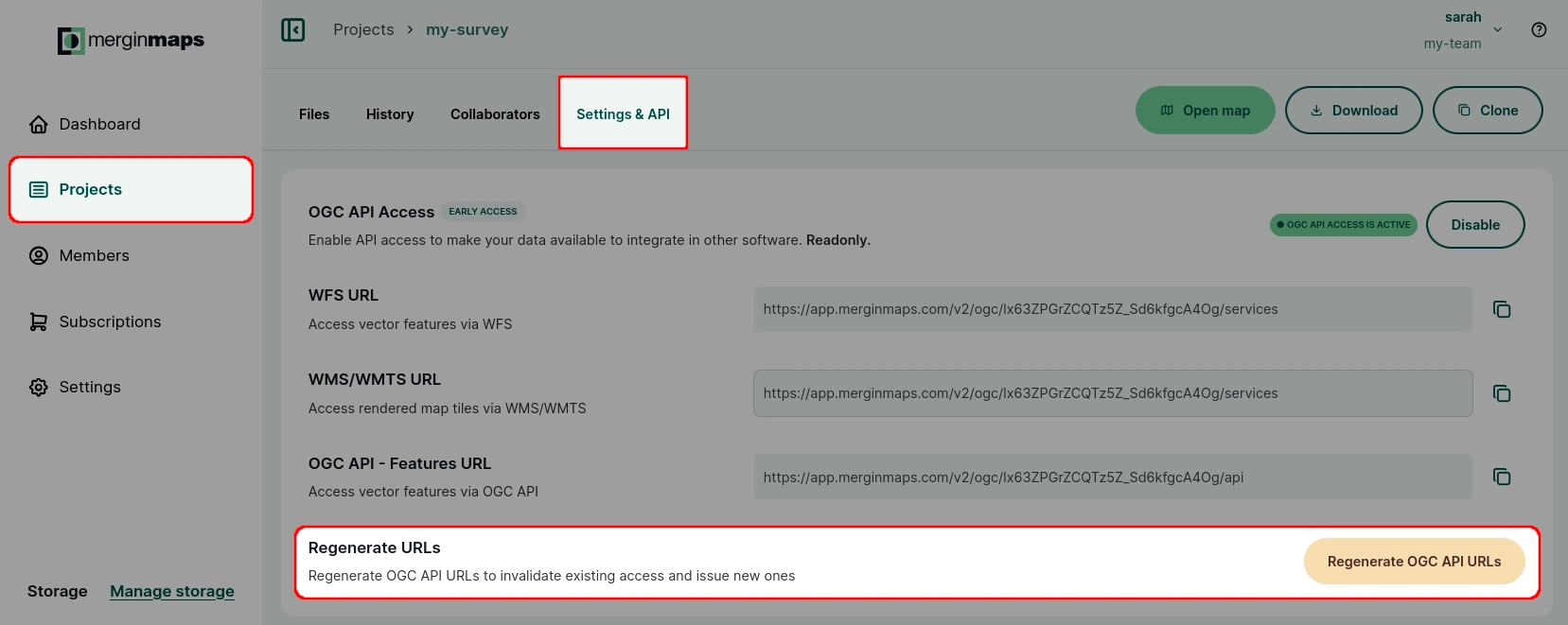The image size is (1568, 625).
Task: Click the WFS URL field
Action: click(x=1113, y=309)
